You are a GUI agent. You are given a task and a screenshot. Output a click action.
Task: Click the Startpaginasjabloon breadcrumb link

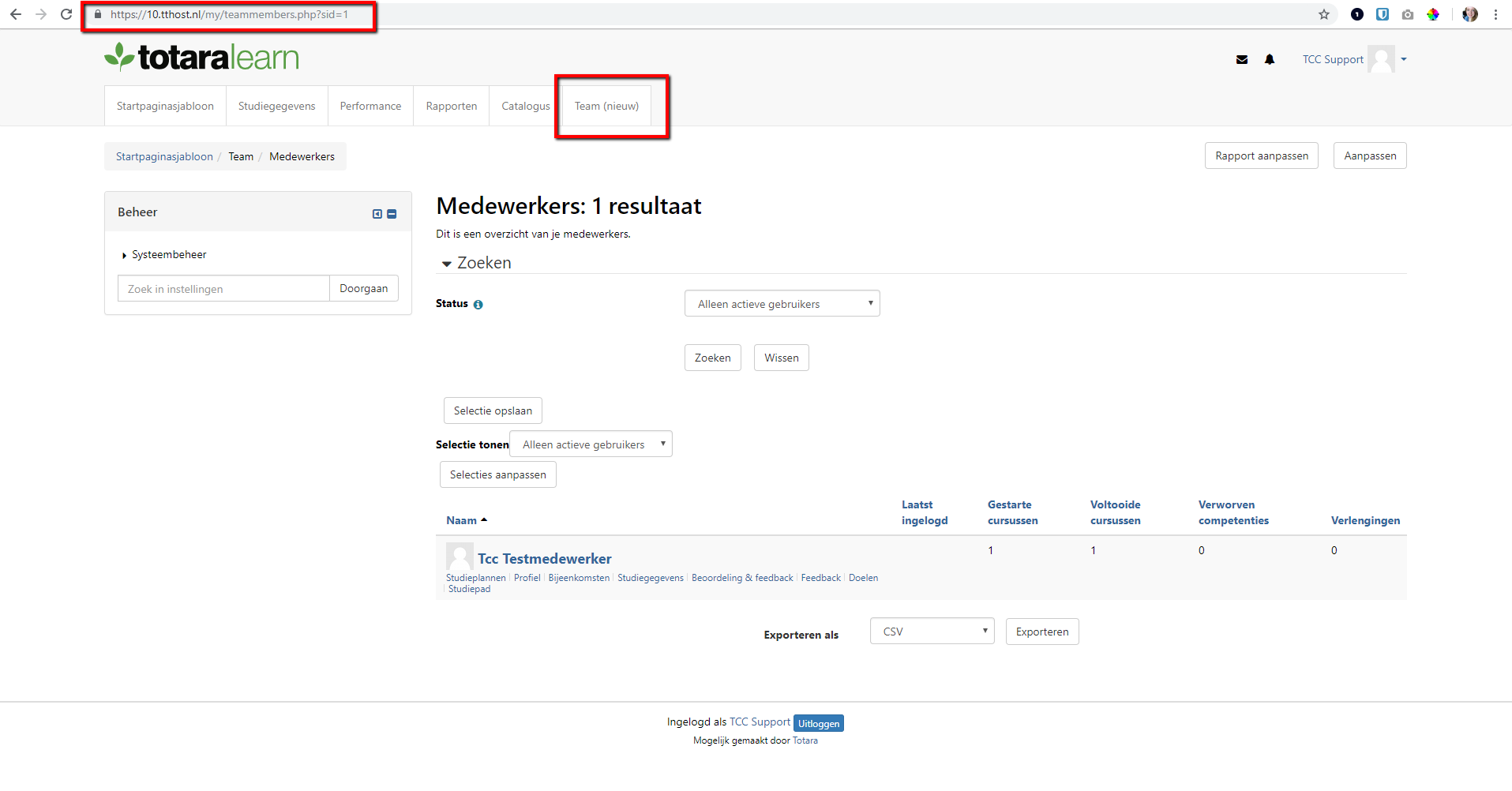tap(164, 156)
